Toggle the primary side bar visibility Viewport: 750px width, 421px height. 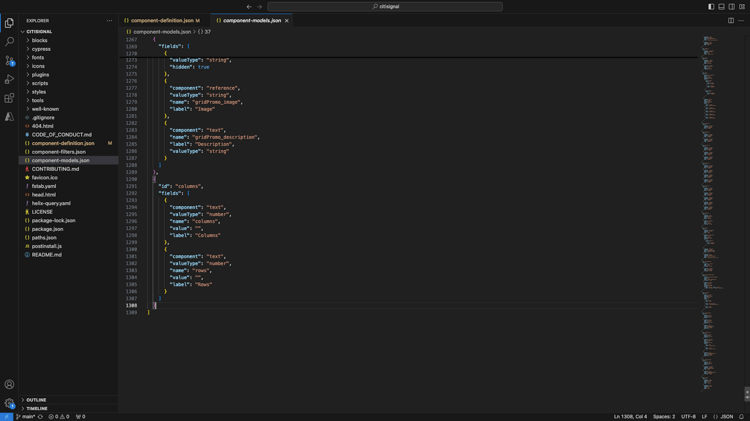(x=711, y=7)
